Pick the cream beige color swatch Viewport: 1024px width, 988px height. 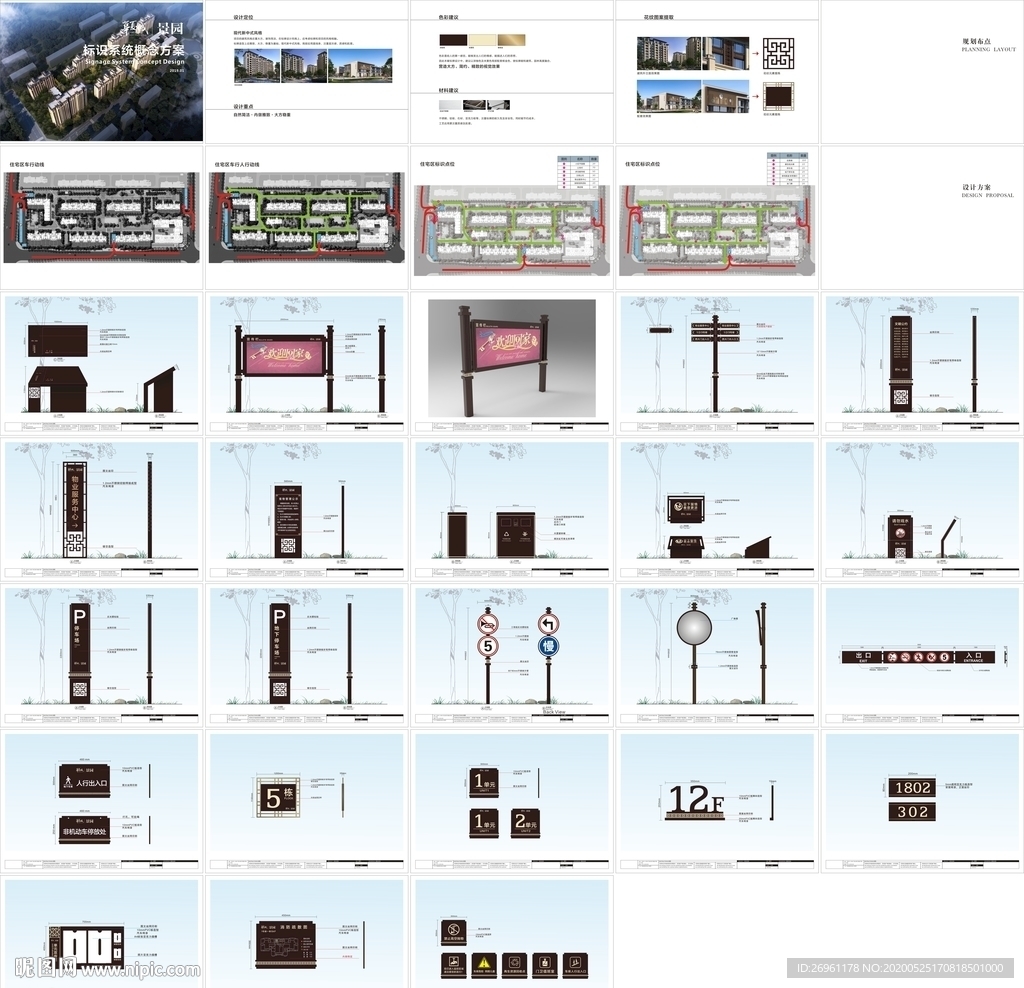point(481,41)
